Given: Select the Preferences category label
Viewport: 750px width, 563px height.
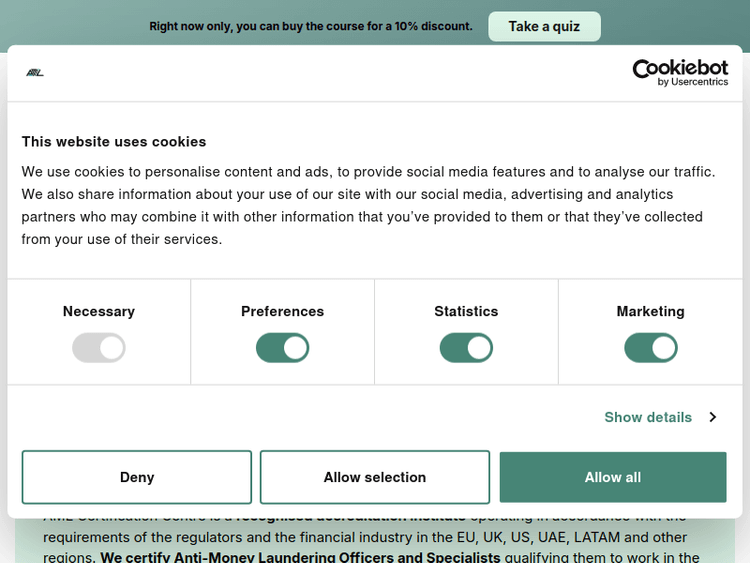Looking at the screenshot, I should [283, 311].
